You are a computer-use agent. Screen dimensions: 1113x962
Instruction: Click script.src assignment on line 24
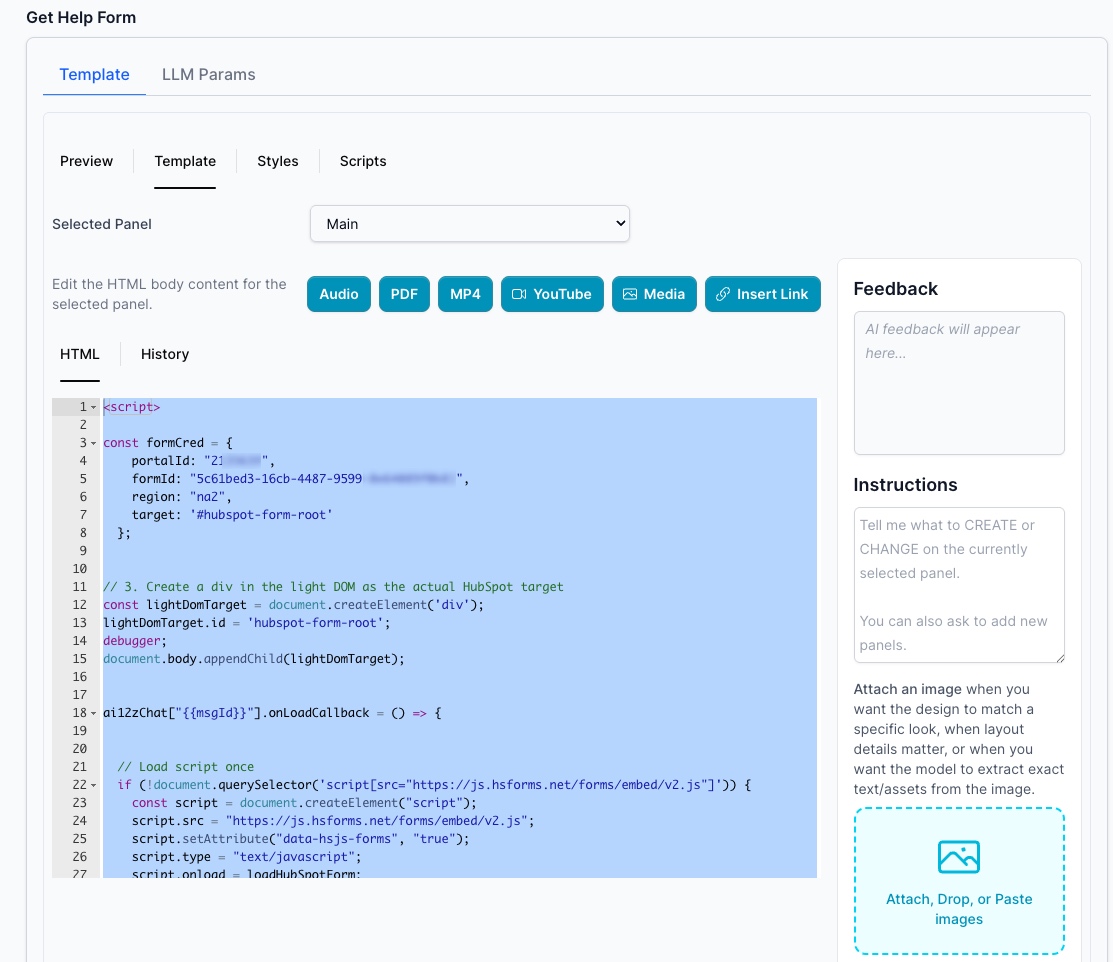point(333,821)
